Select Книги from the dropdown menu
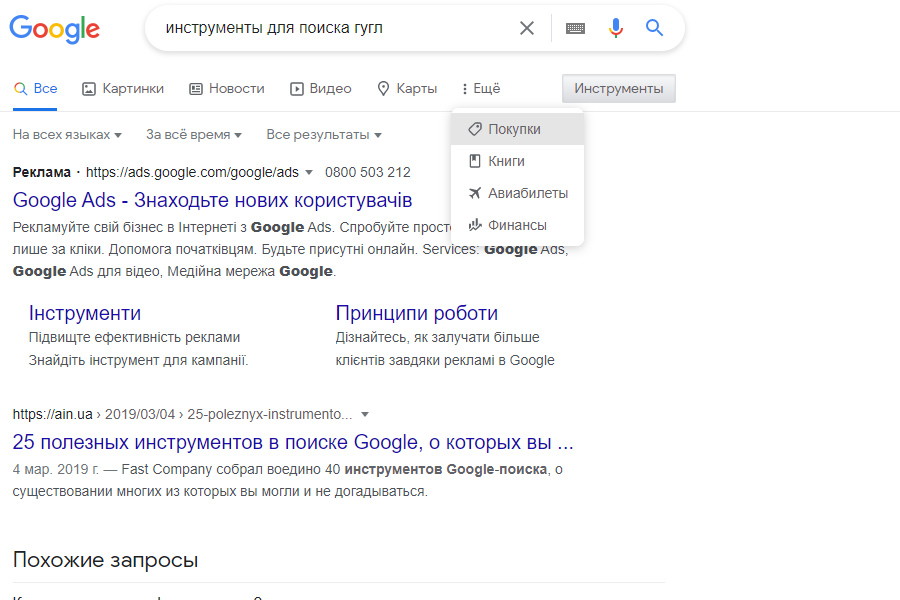Image resolution: width=900 pixels, height=600 pixels. (x=506, y=161)
